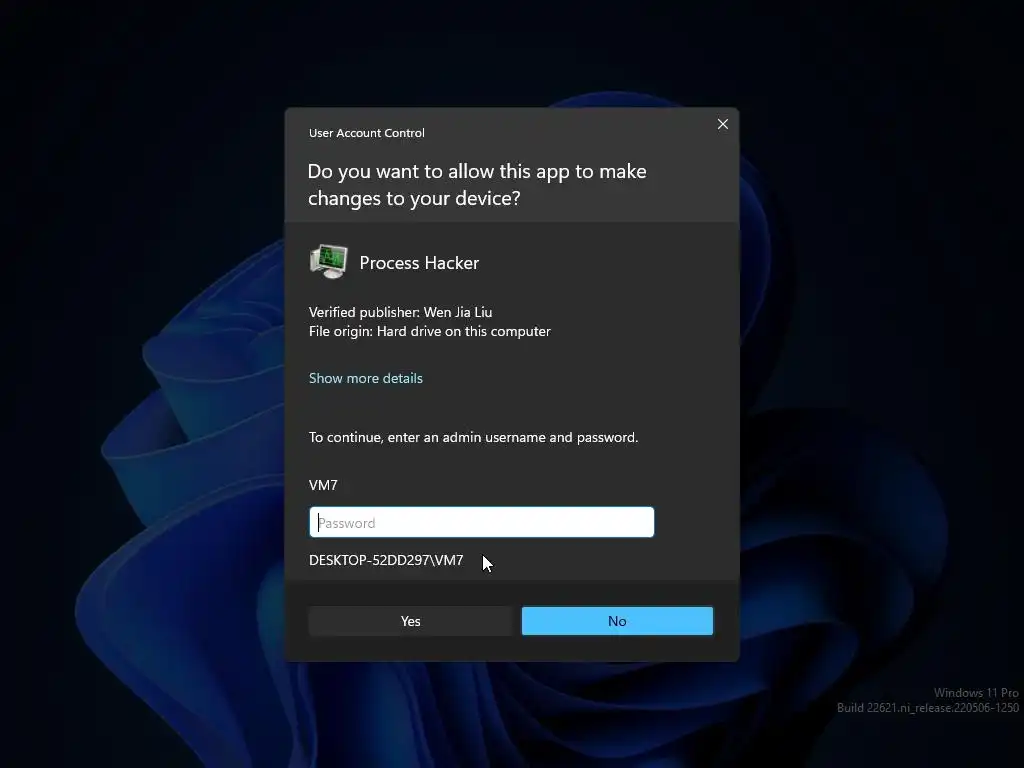Decline with the No button
Viewport: 1024px width, 768px height.
click(x=617, y=621)
